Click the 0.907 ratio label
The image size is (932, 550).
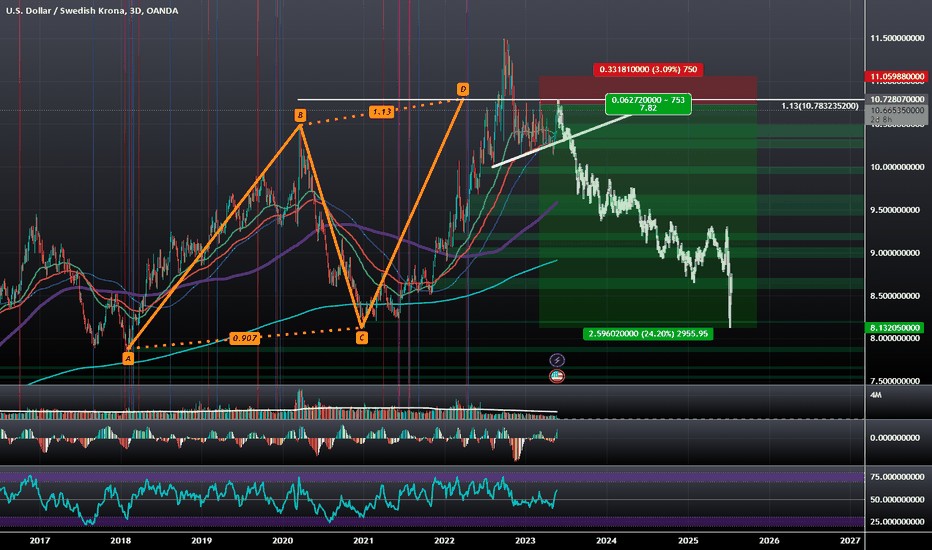pos(244,338)
